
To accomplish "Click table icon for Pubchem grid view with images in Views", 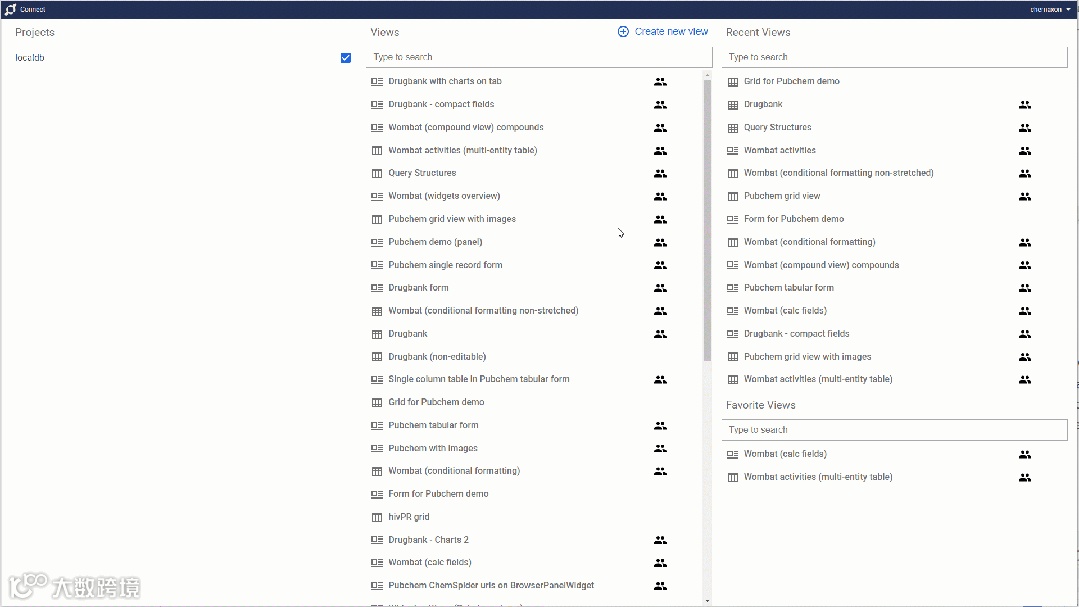I will tap(376, 219).
